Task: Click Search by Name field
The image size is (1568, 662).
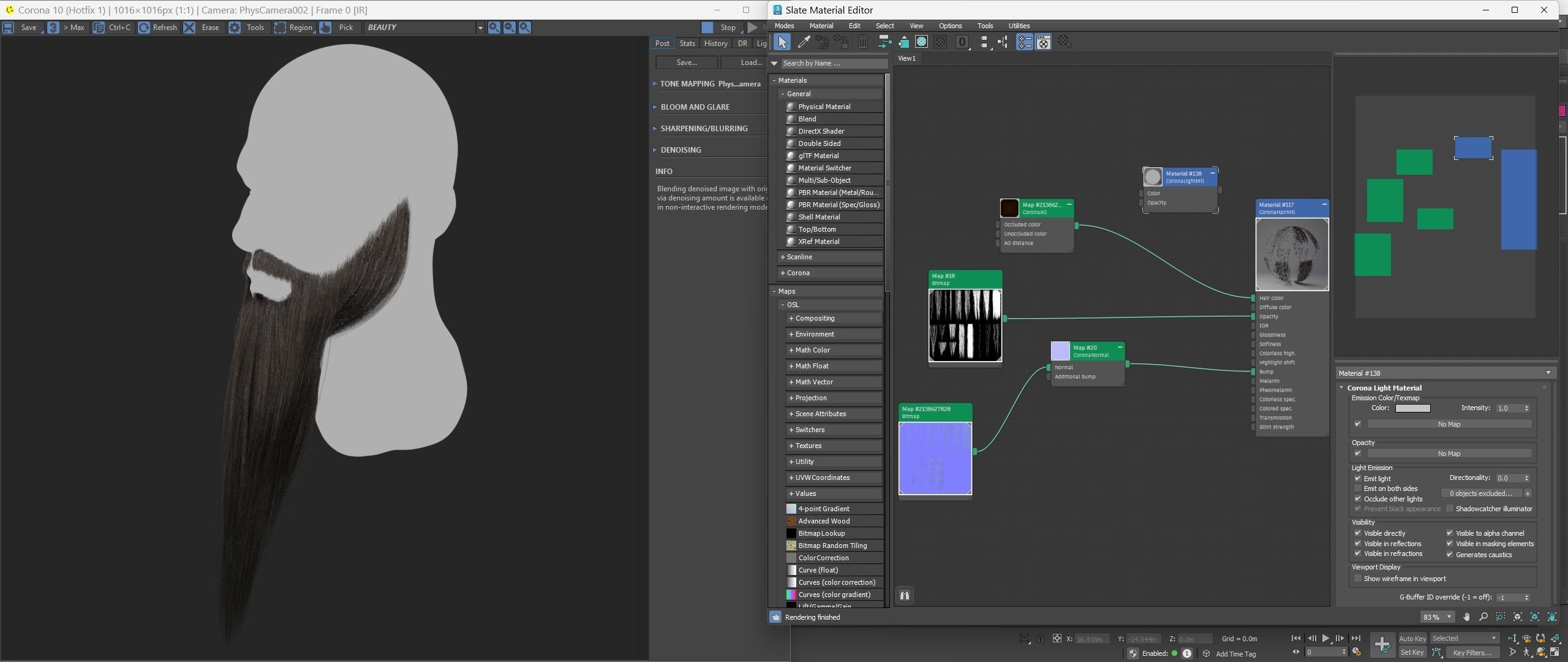Action: pos(834,63)
